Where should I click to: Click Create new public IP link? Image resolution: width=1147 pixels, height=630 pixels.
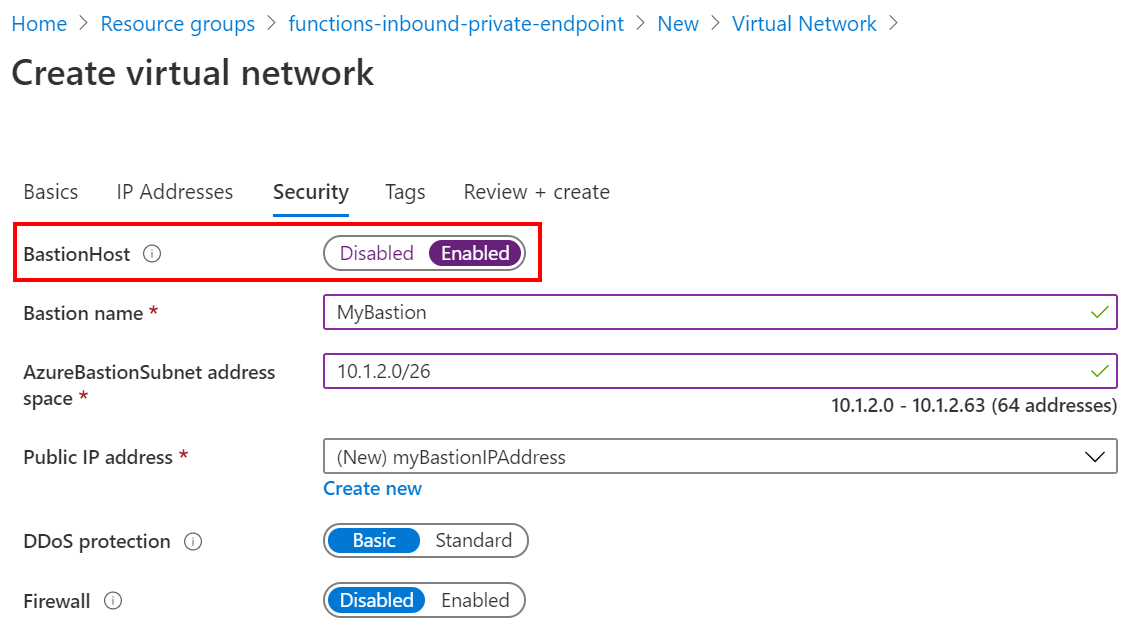[x=372, y=489]
